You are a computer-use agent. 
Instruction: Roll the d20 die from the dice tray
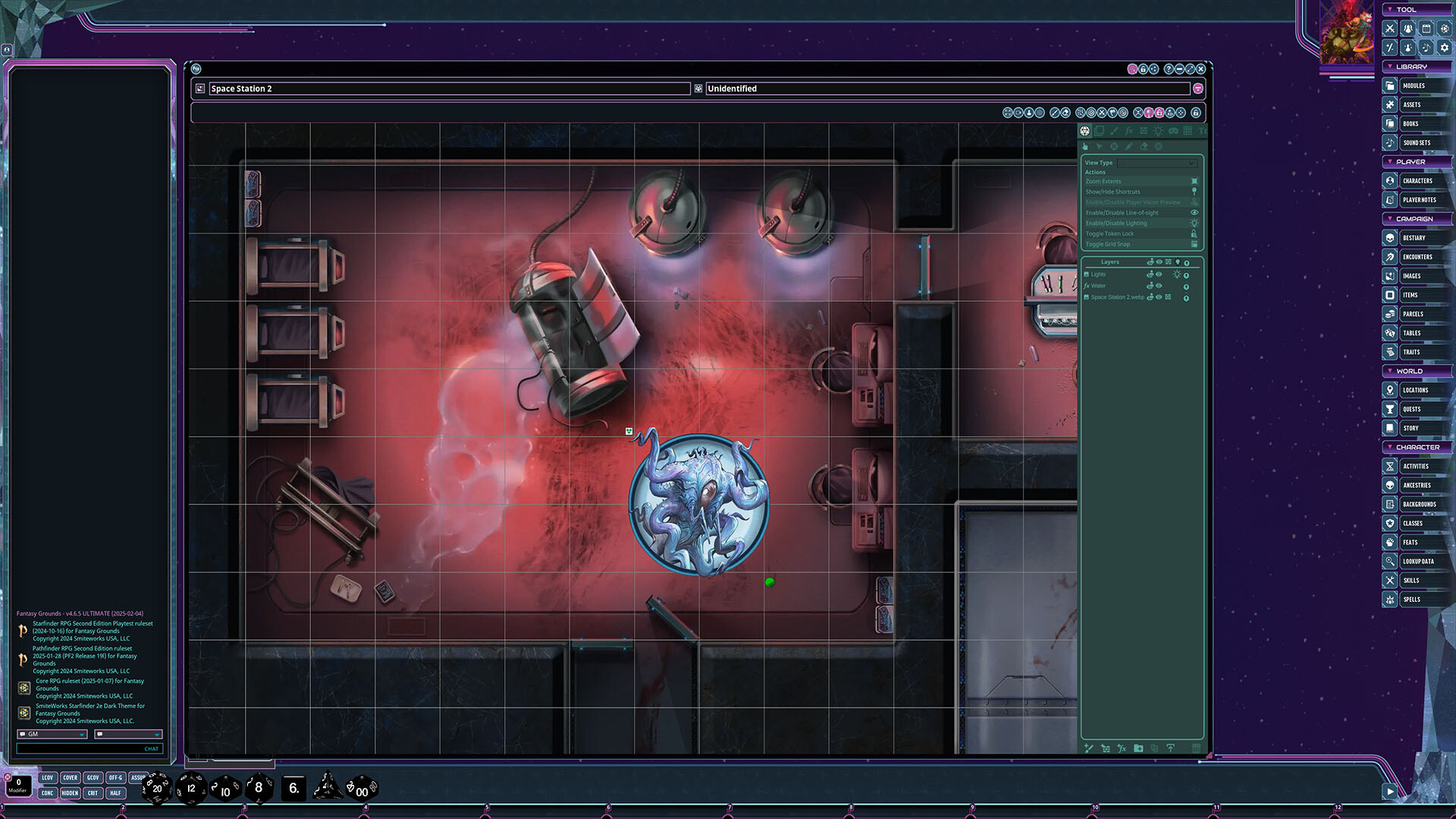(x=156, y=788)
